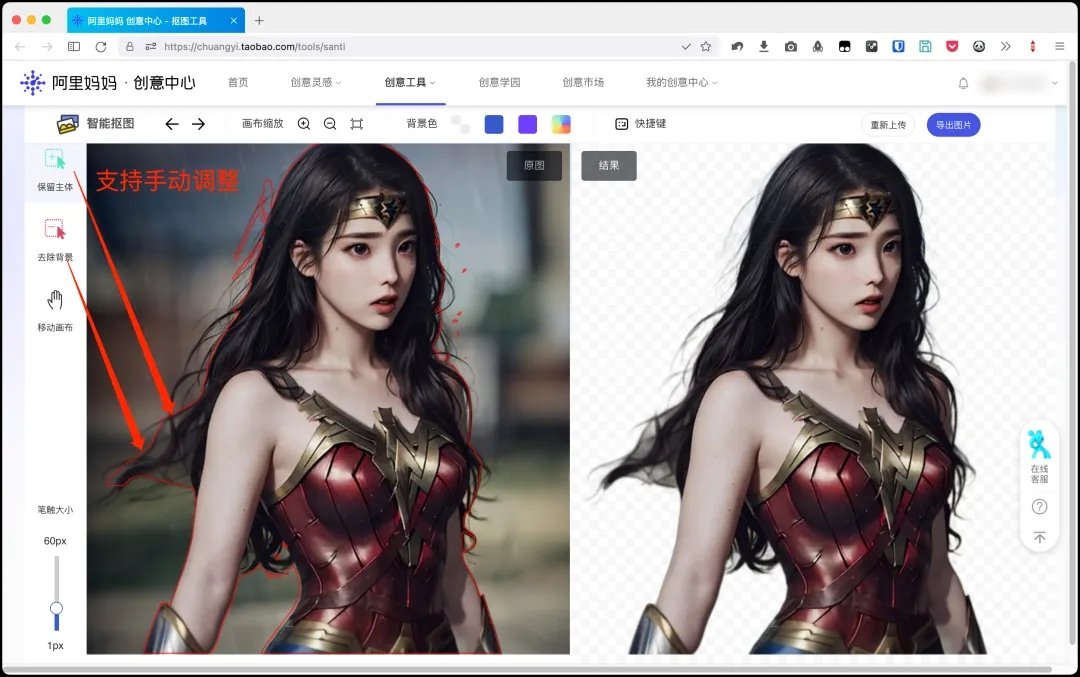
Task: Open the help question-mark icon
Action: 1039,507
